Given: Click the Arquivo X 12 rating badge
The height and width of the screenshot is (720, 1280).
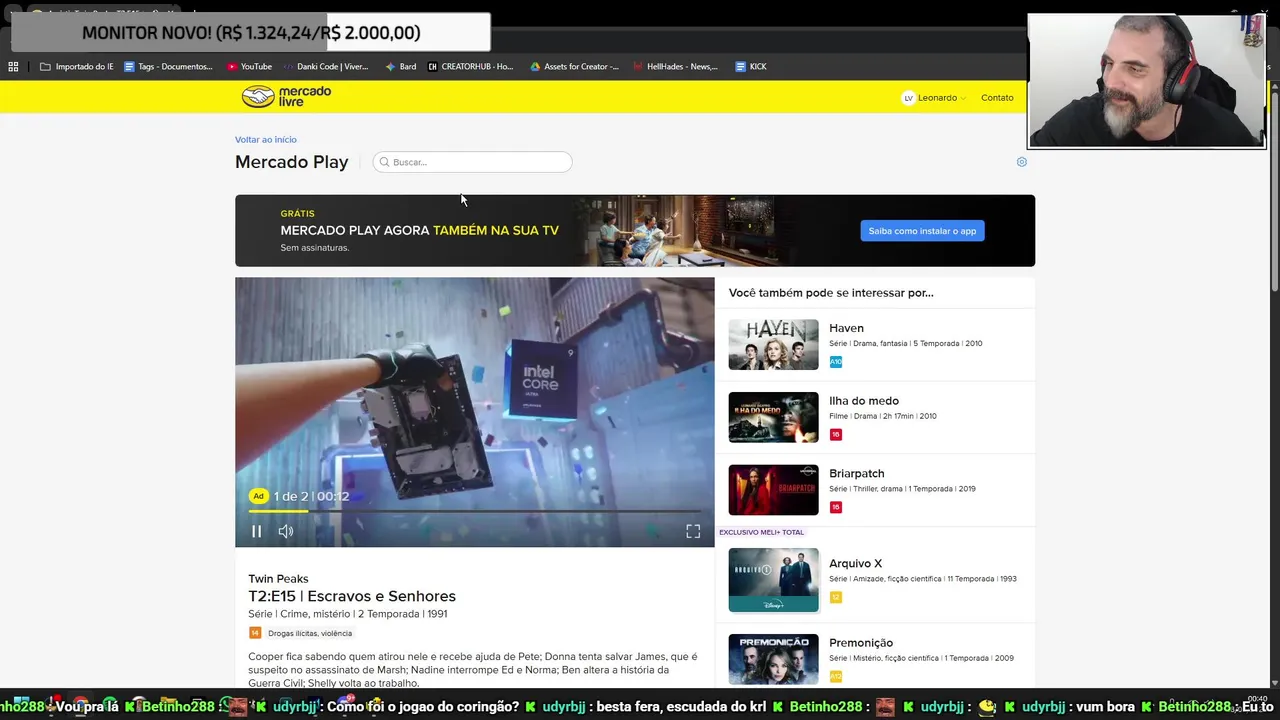Looking at the screenshot, I should pos(836,597).
